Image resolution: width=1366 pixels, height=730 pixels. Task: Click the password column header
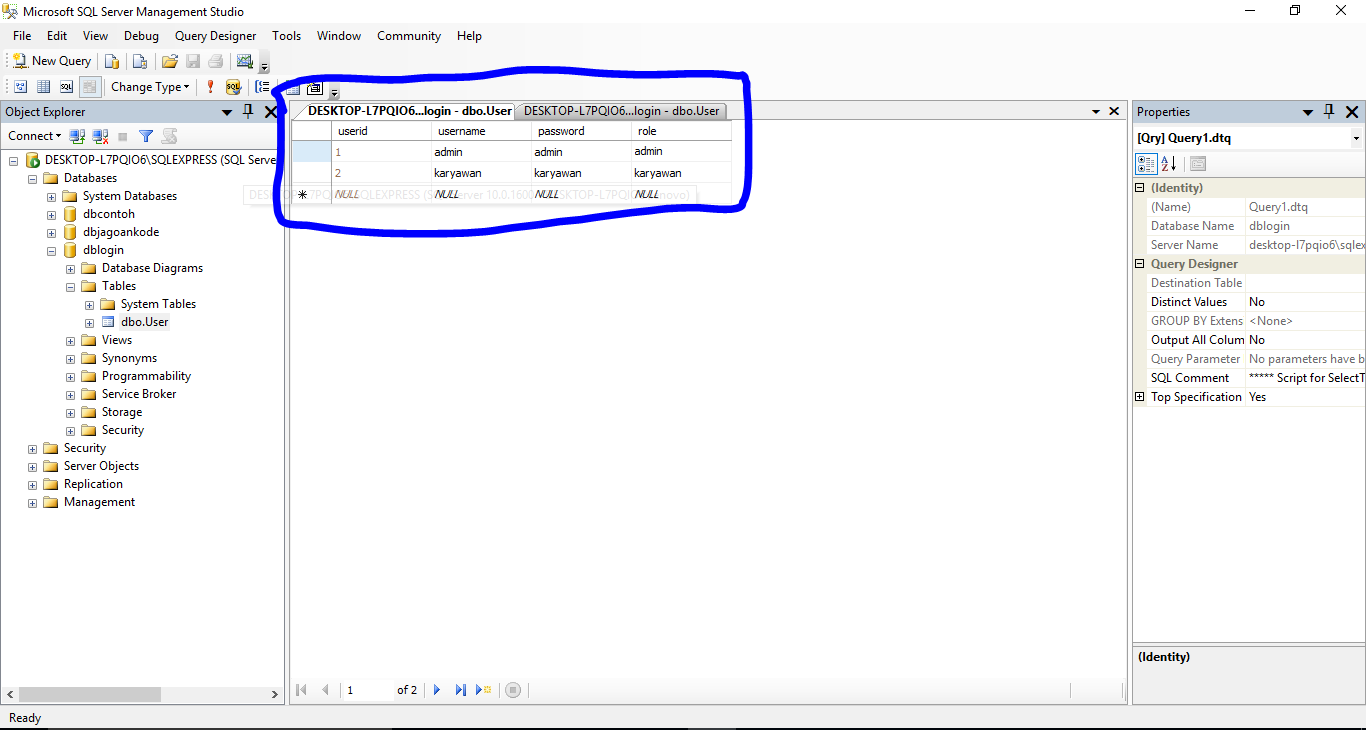tap(581, 131)
